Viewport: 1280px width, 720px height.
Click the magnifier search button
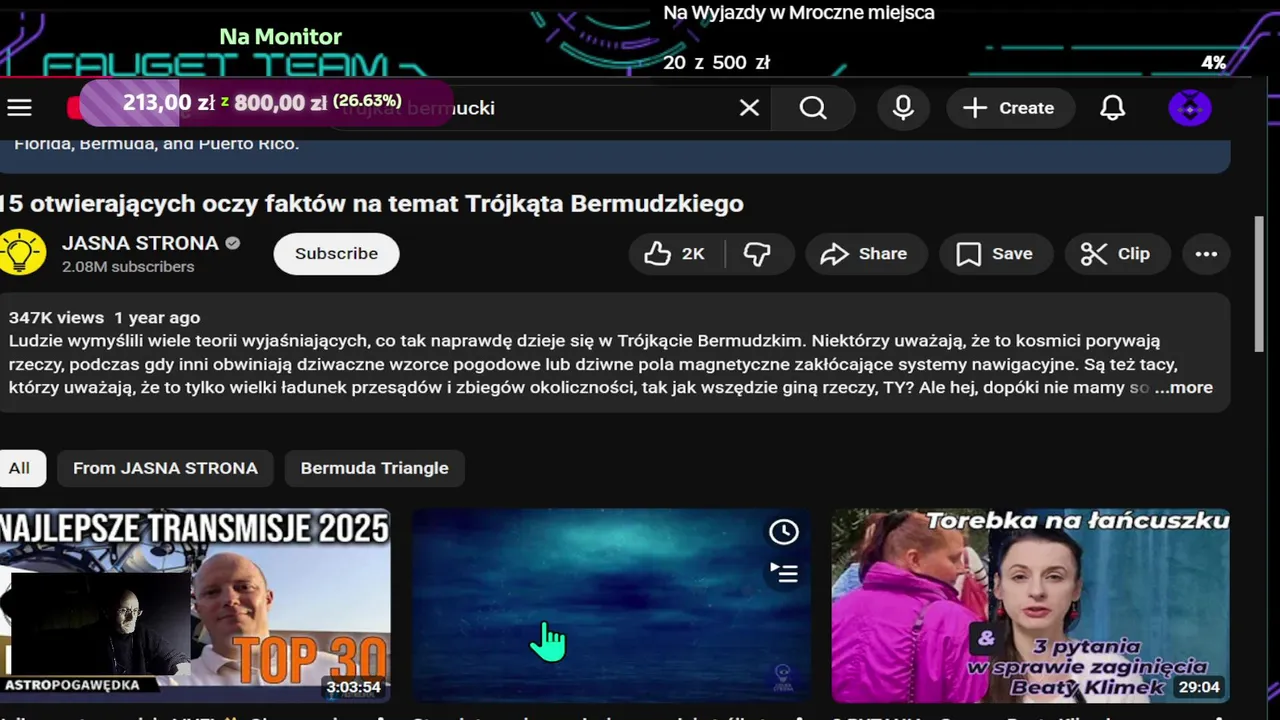pos(813,108)
